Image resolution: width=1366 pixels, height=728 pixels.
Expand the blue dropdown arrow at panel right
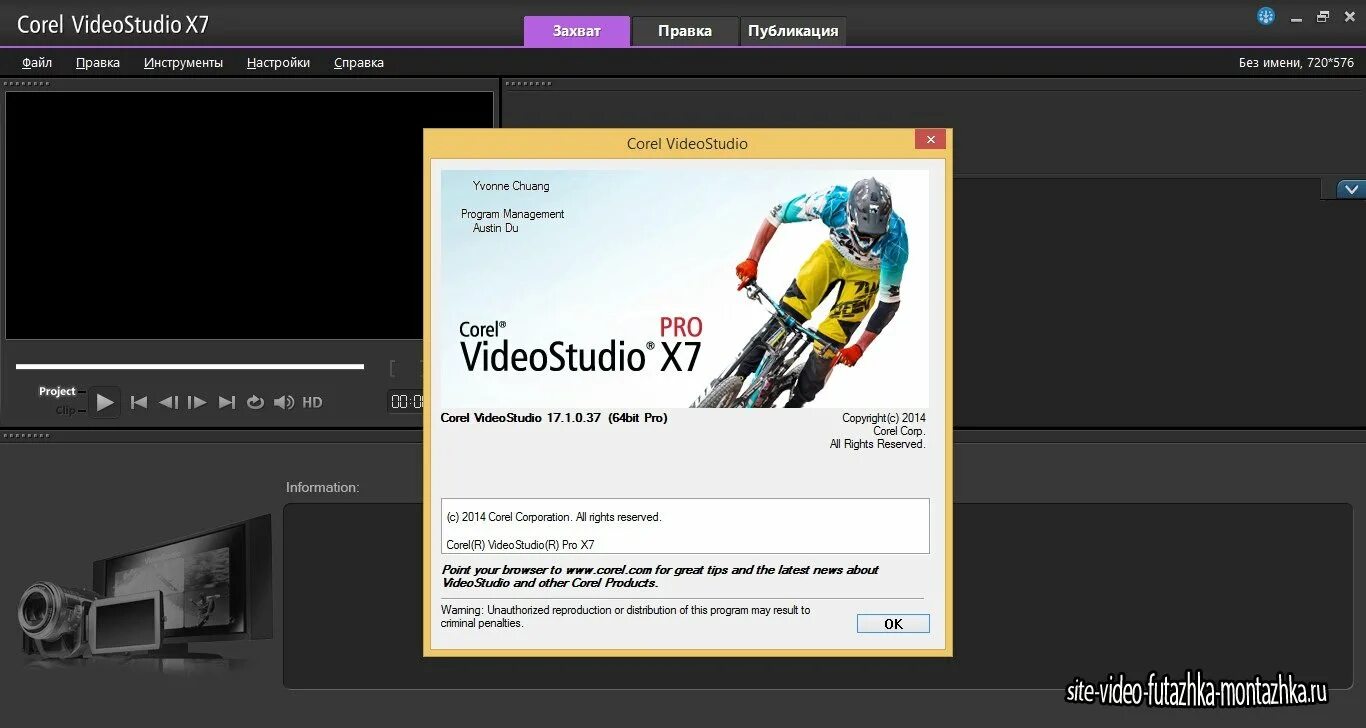tap(1351, 188)
